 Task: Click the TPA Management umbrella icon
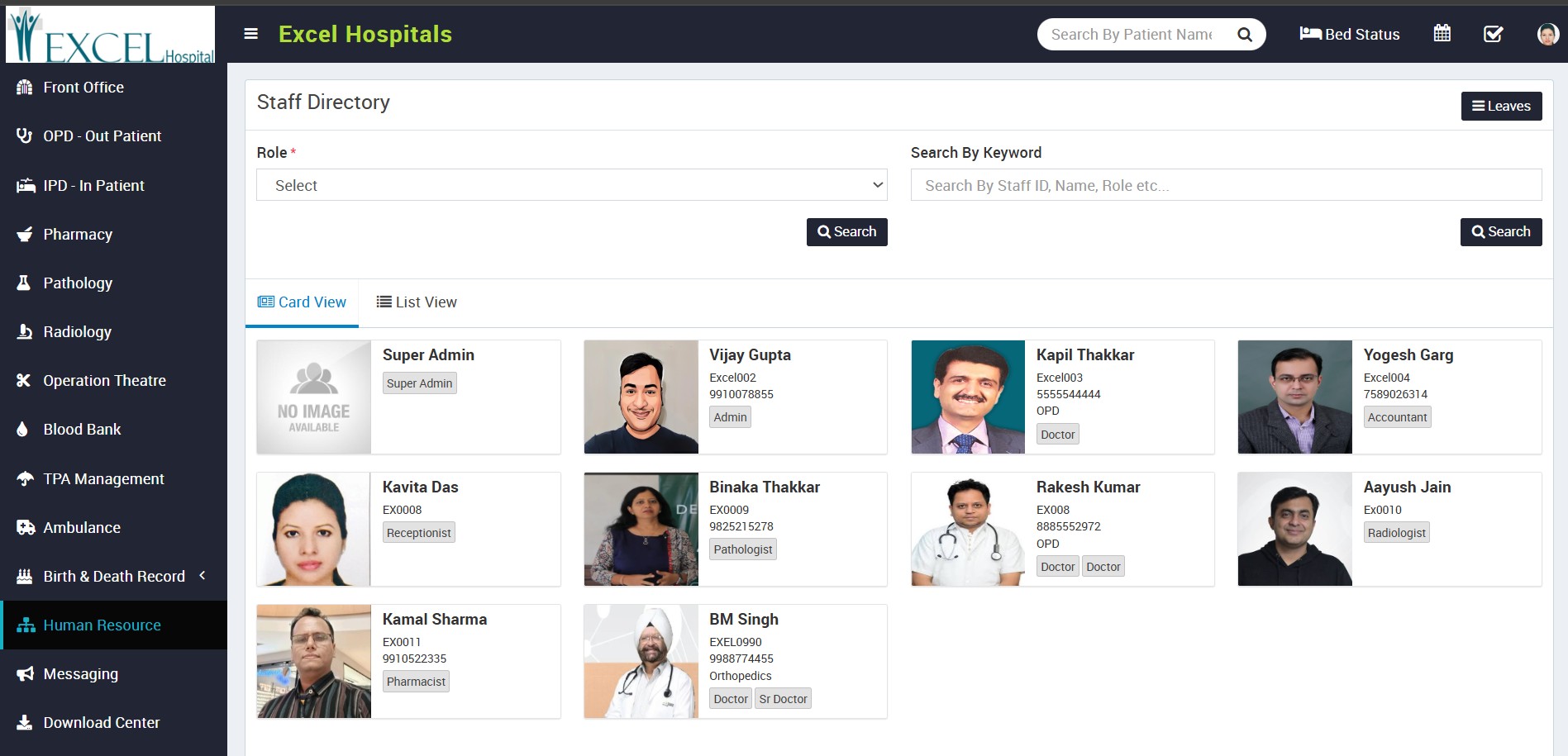pos(26,479)
